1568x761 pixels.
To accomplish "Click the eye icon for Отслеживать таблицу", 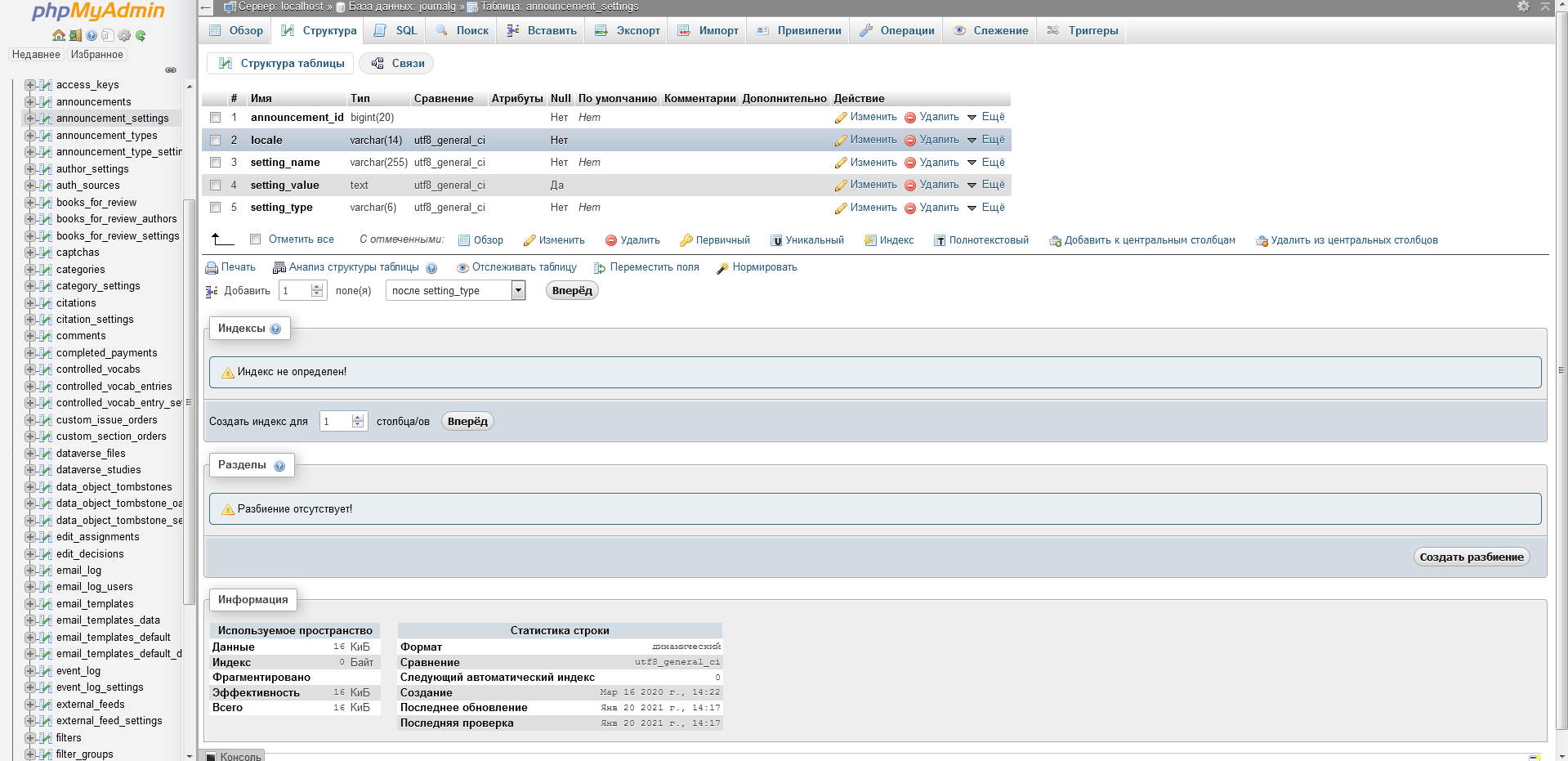I will point(462,268).
